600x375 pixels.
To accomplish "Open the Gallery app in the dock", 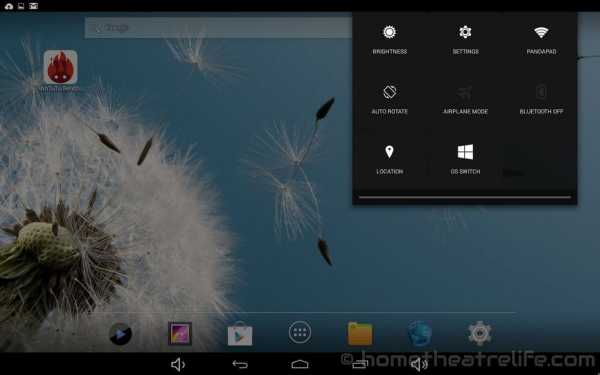I will (x=180, y=333).
